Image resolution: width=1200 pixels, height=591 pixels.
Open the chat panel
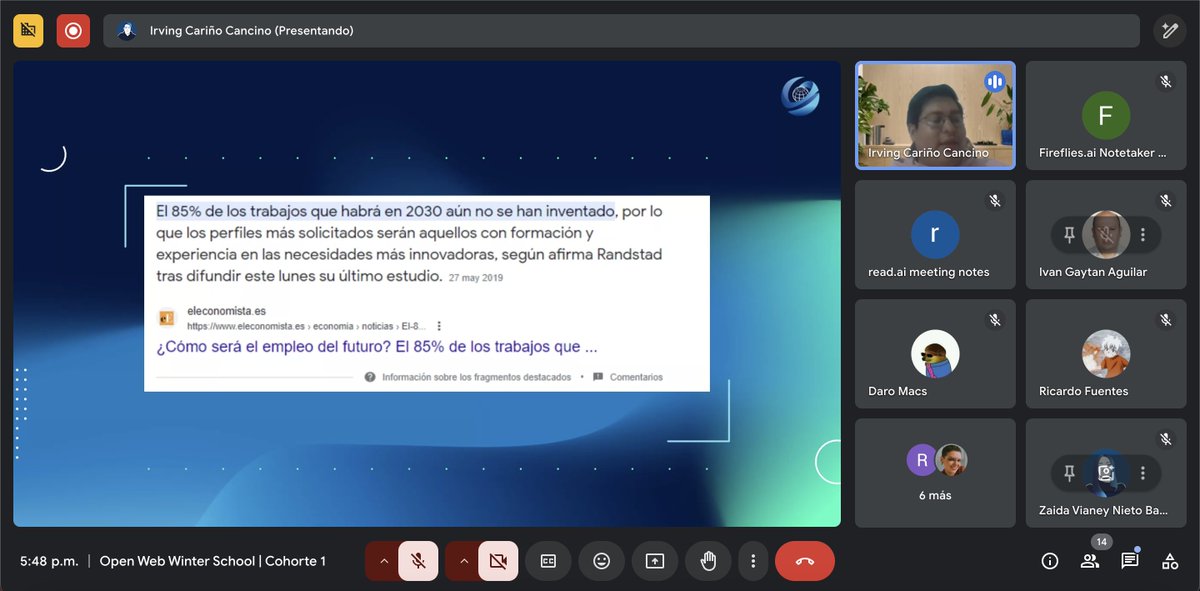click(x=1129, y=561)
